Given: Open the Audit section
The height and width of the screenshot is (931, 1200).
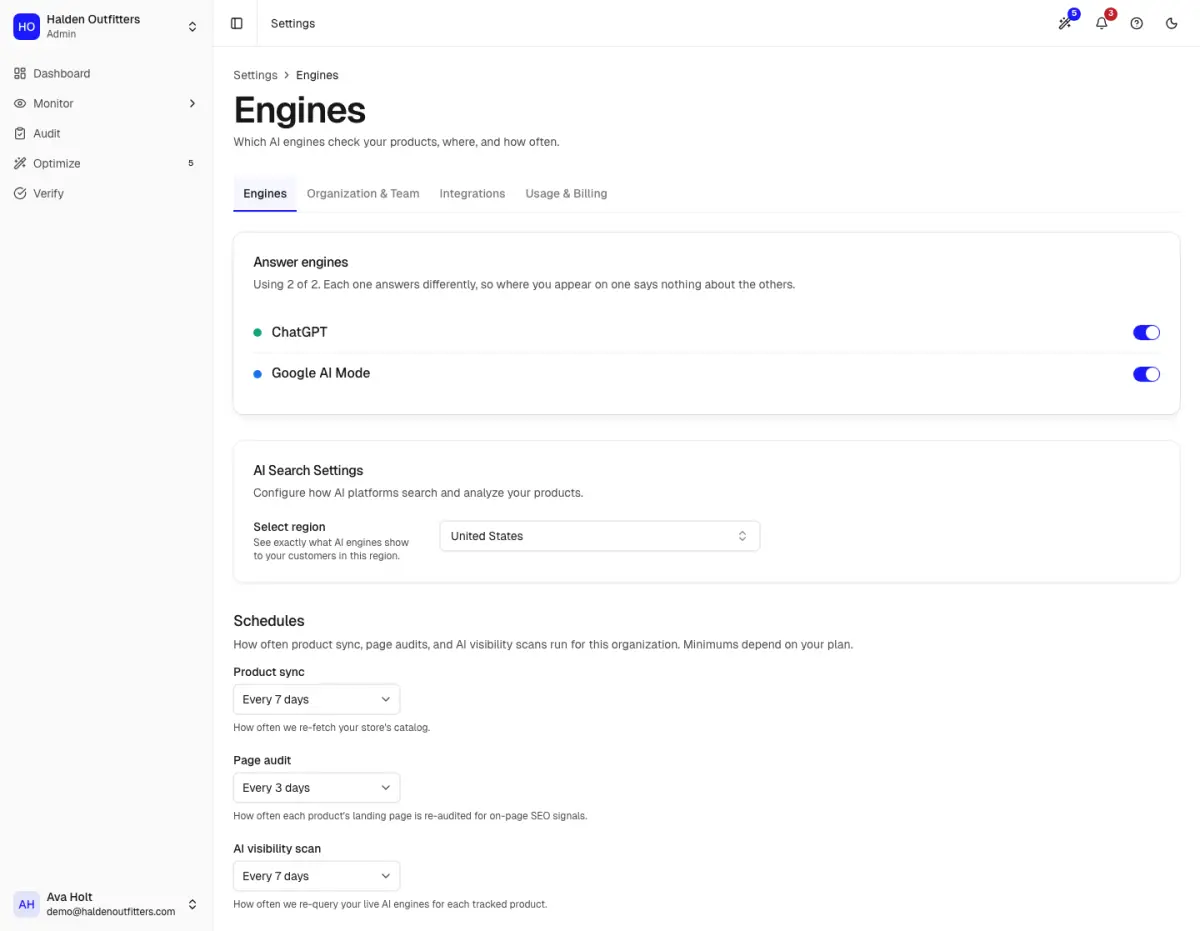Looking at the screenshot, I should tap(106, 133).
